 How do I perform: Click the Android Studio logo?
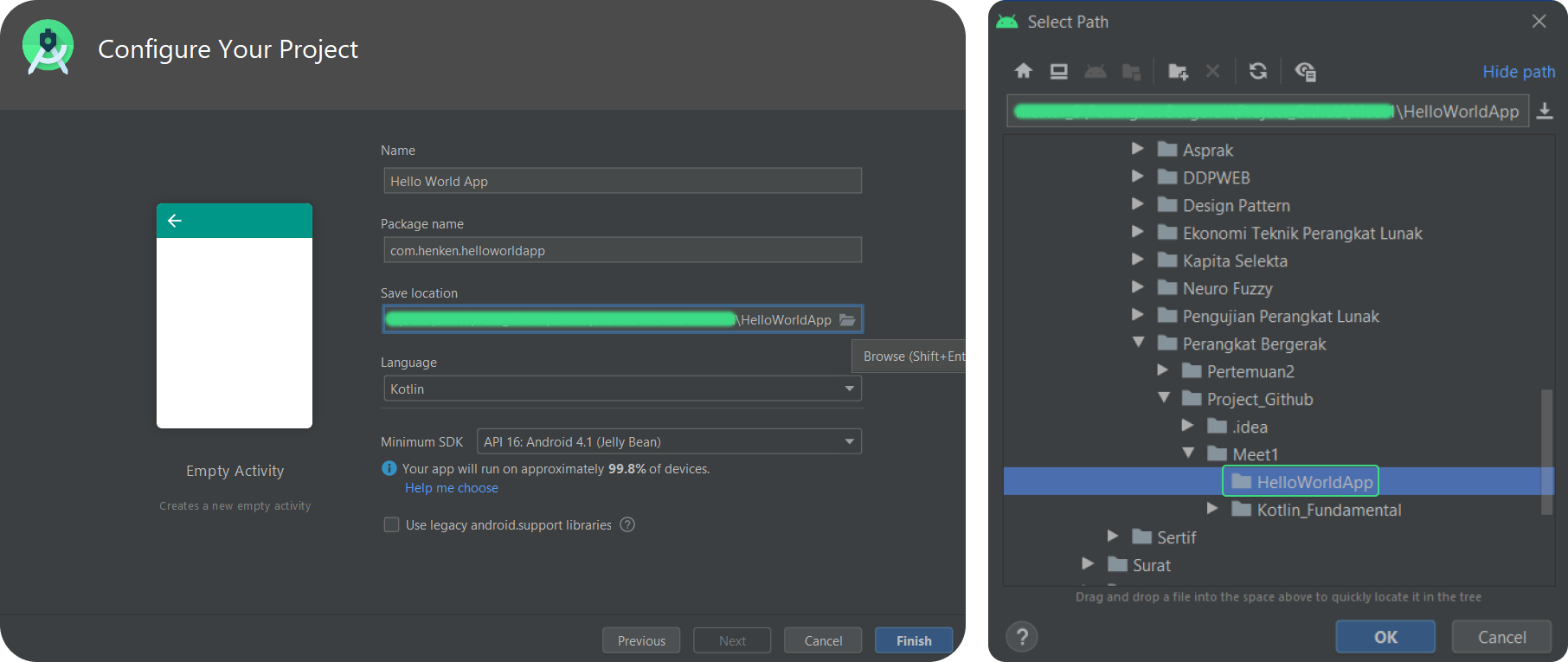click(x=48, y=48)
